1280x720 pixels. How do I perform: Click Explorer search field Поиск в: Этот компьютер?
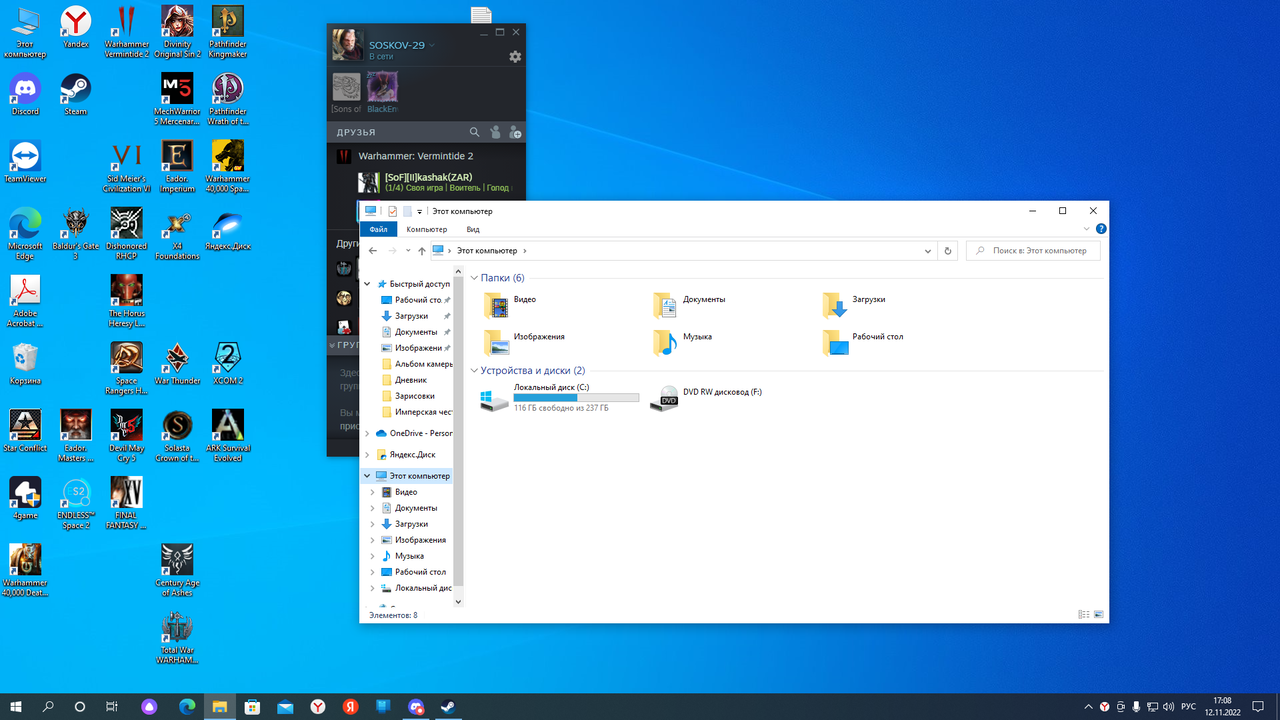point(1033,251)
